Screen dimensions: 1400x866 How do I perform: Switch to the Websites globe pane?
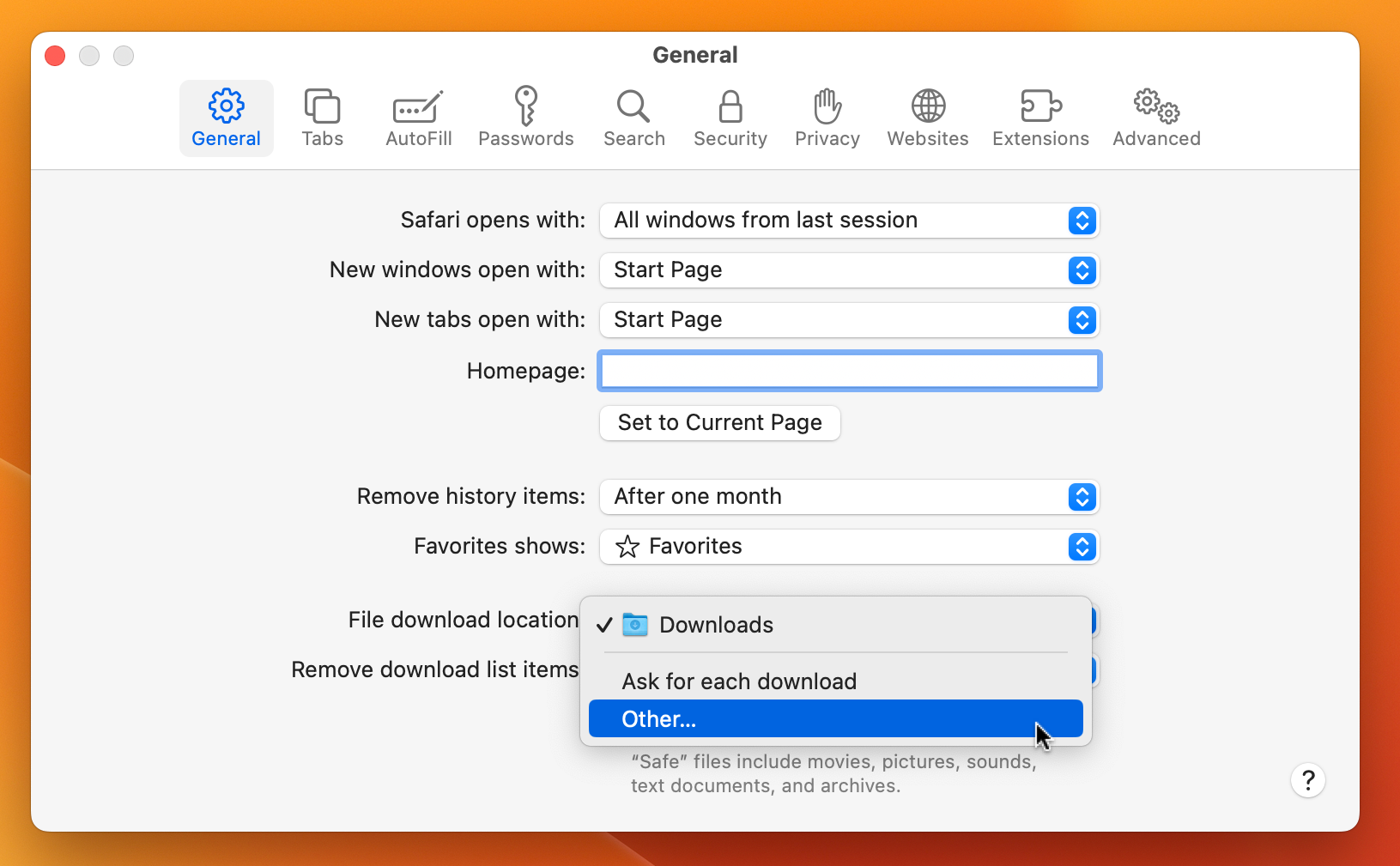927,118
